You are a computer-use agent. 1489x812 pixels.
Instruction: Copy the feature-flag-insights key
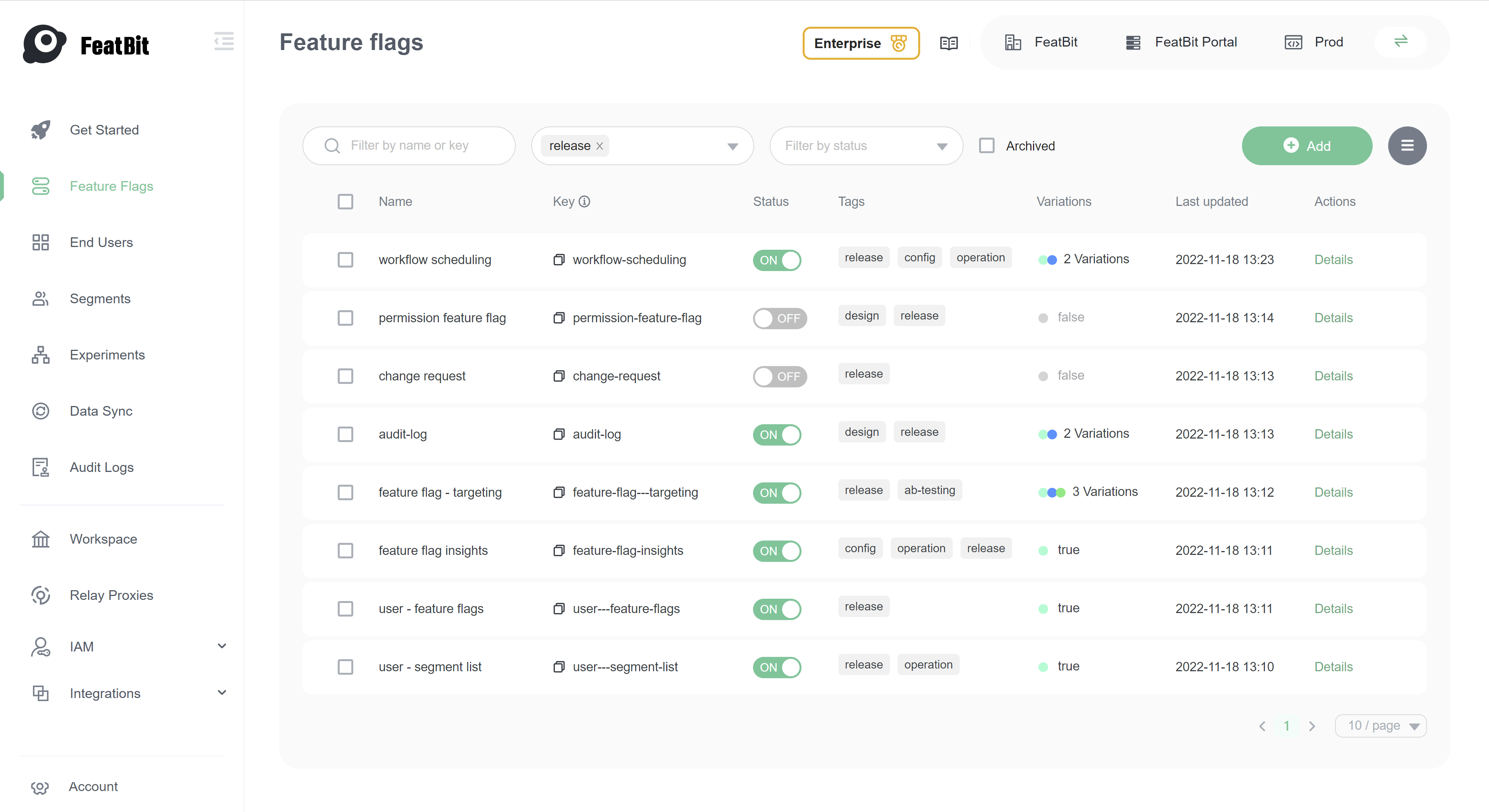click(x=558, y=550)
